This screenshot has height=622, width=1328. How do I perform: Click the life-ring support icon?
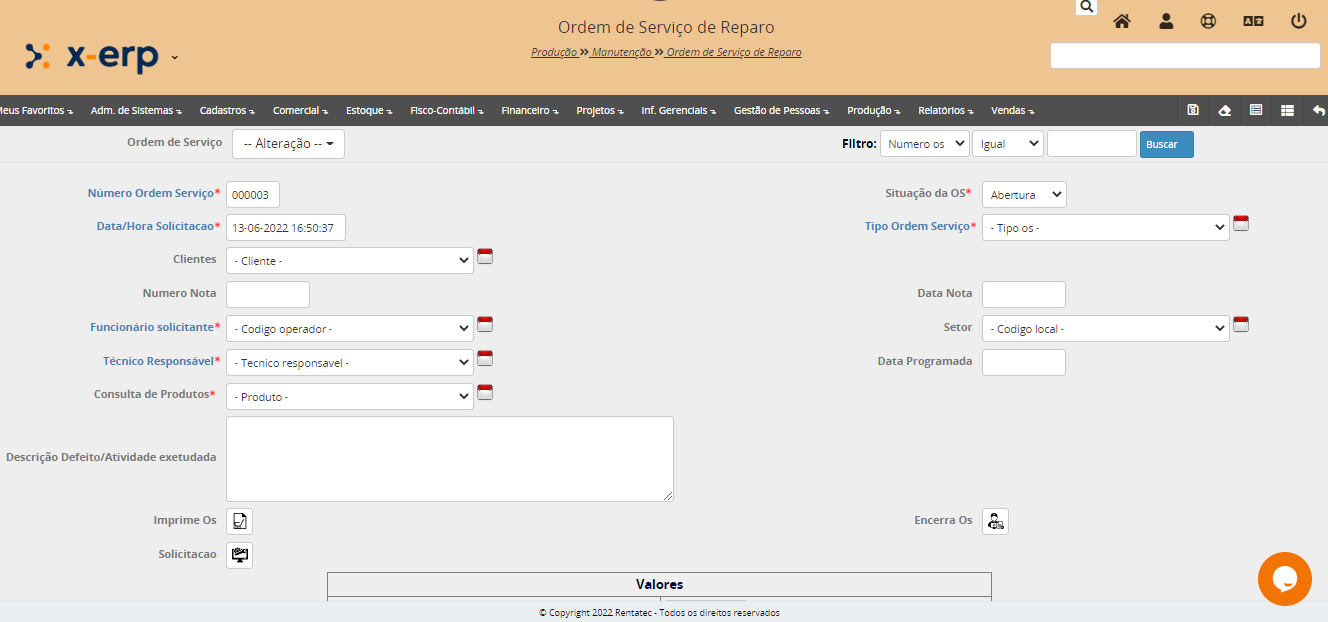[x=1208, y=21]
